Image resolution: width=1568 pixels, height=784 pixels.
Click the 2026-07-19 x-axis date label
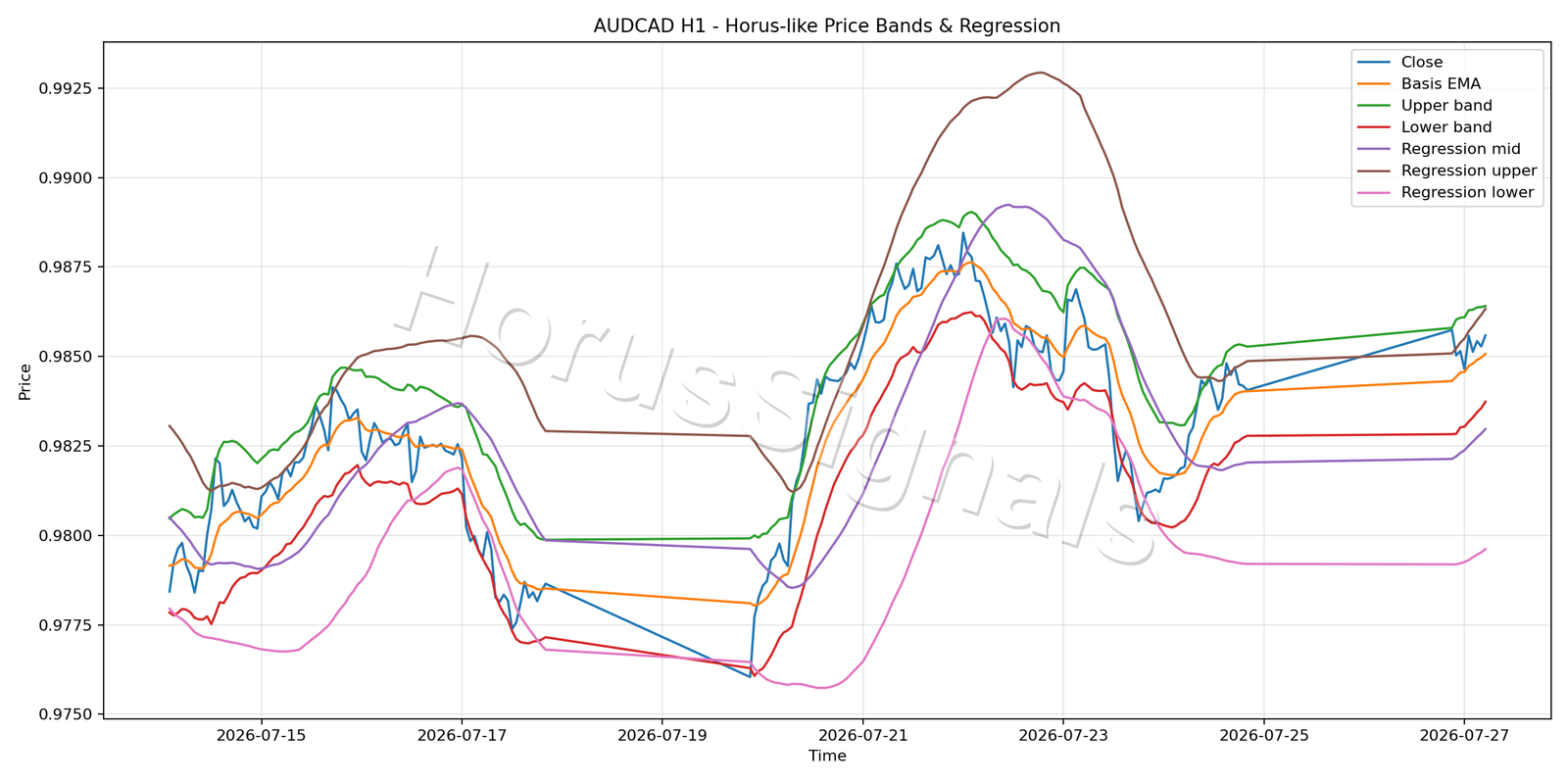[x=662, y=735]
